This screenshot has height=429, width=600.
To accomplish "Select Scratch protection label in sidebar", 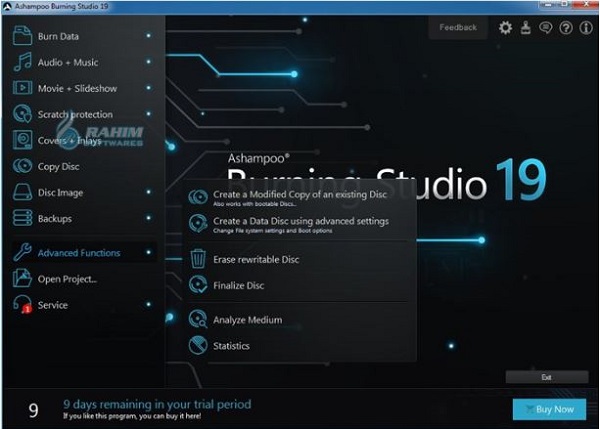I will click(75, 114).
